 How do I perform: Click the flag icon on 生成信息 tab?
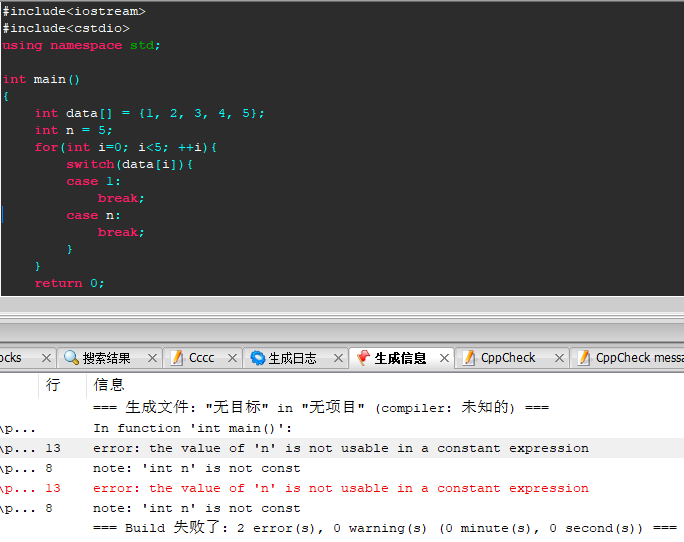tap(363, 358)
